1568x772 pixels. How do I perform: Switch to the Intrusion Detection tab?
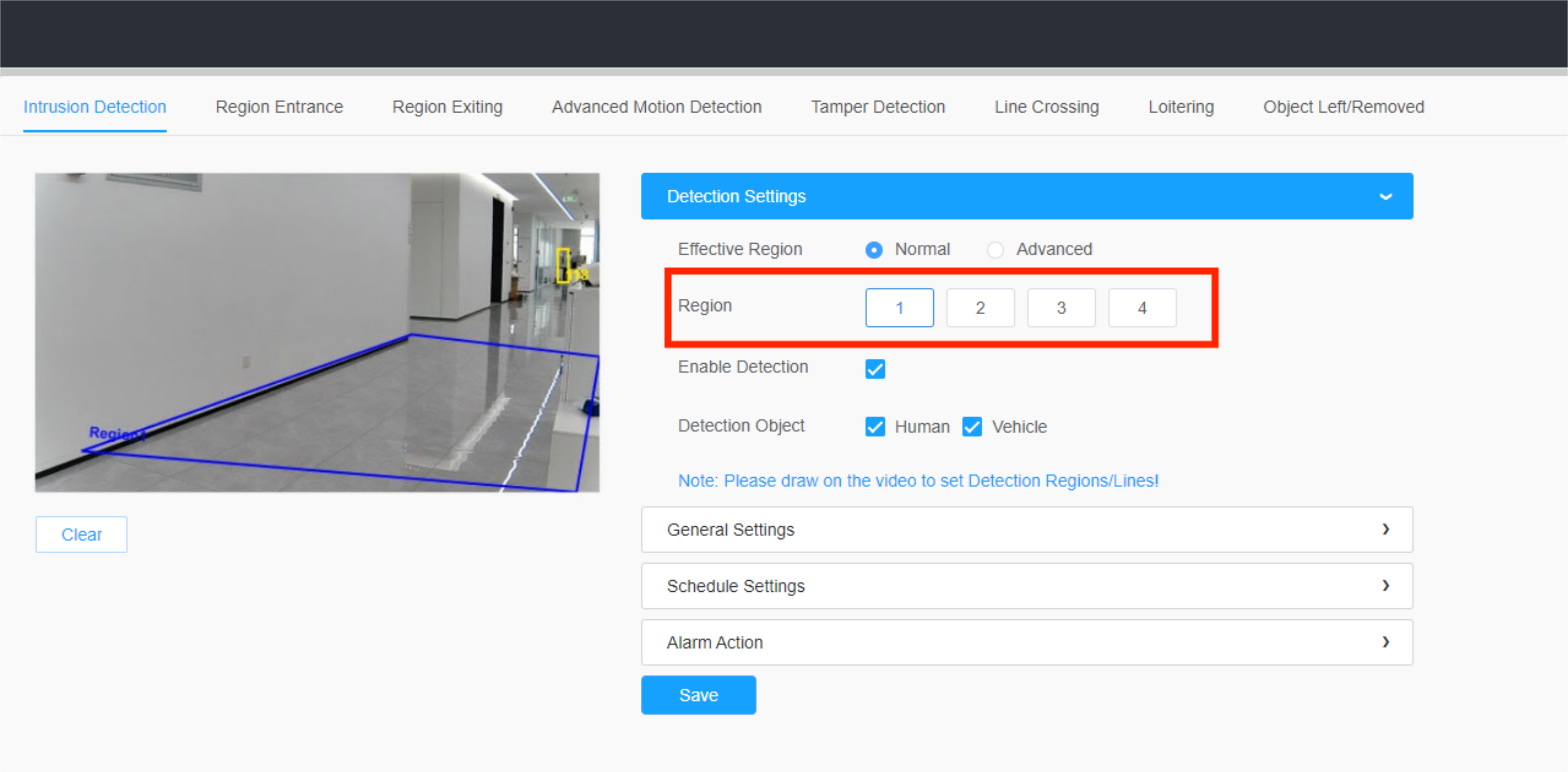pos(95,107)
